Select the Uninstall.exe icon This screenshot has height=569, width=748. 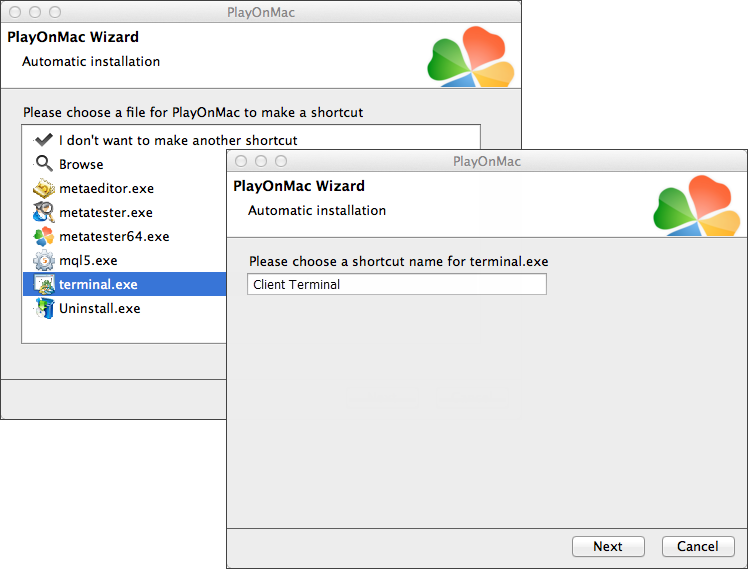point(43,308)
